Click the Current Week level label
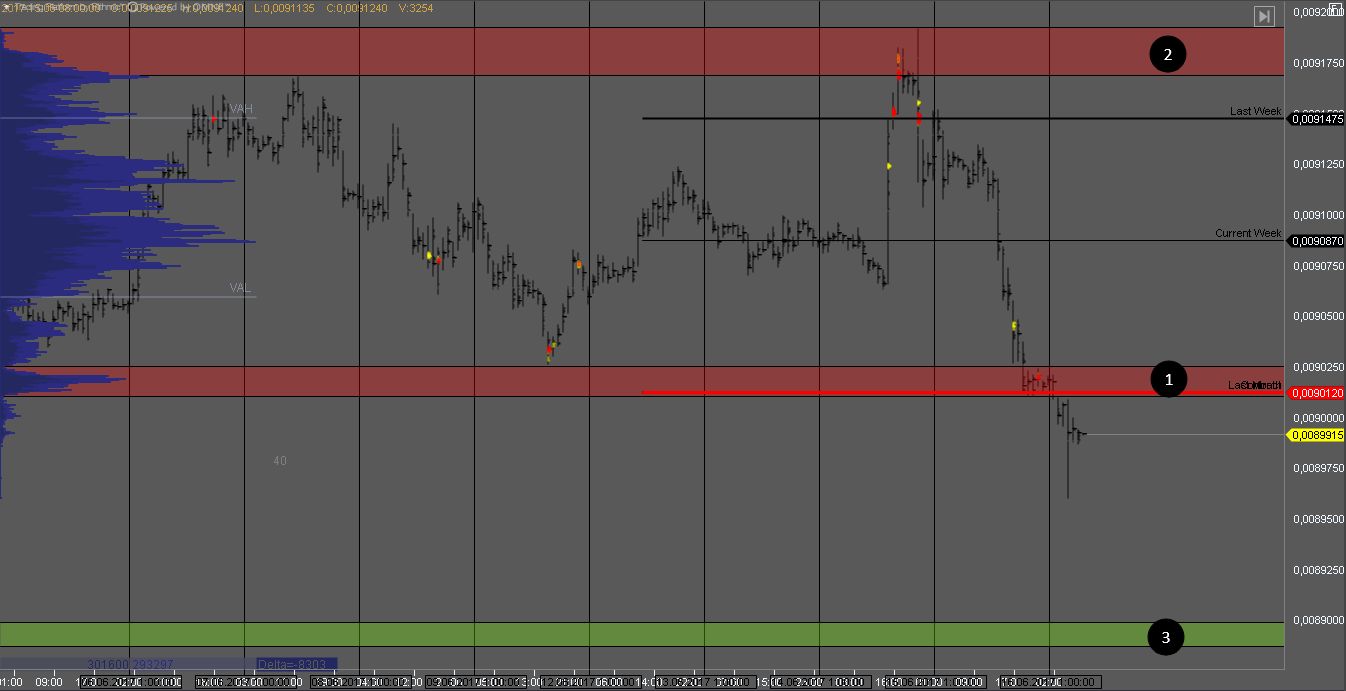Image resolution: width=1346 pixels, height=691 pixels. tap(1247, 233)
